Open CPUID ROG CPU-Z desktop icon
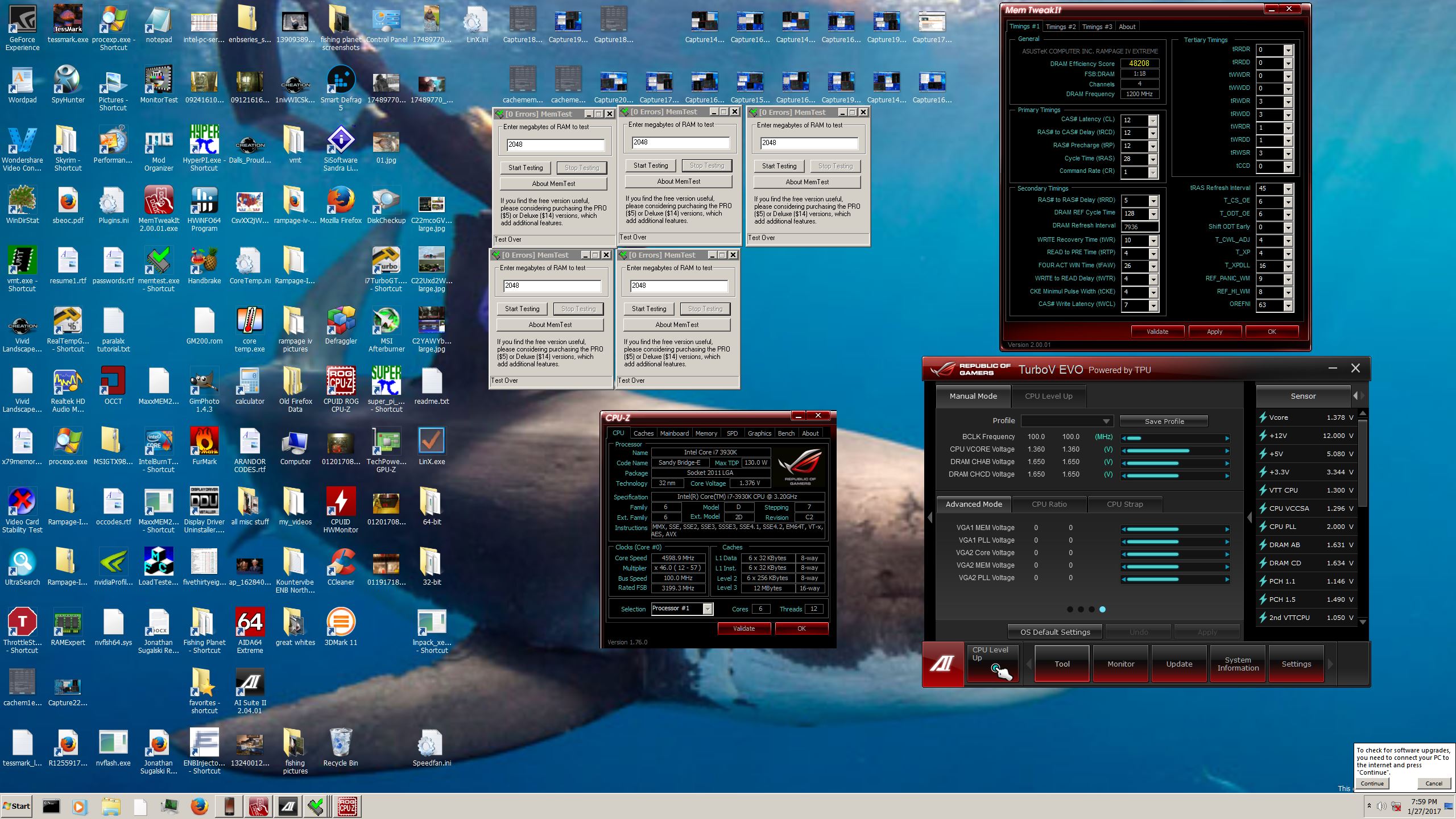Viewport: 1456px width, 819px height. [341, 390]
